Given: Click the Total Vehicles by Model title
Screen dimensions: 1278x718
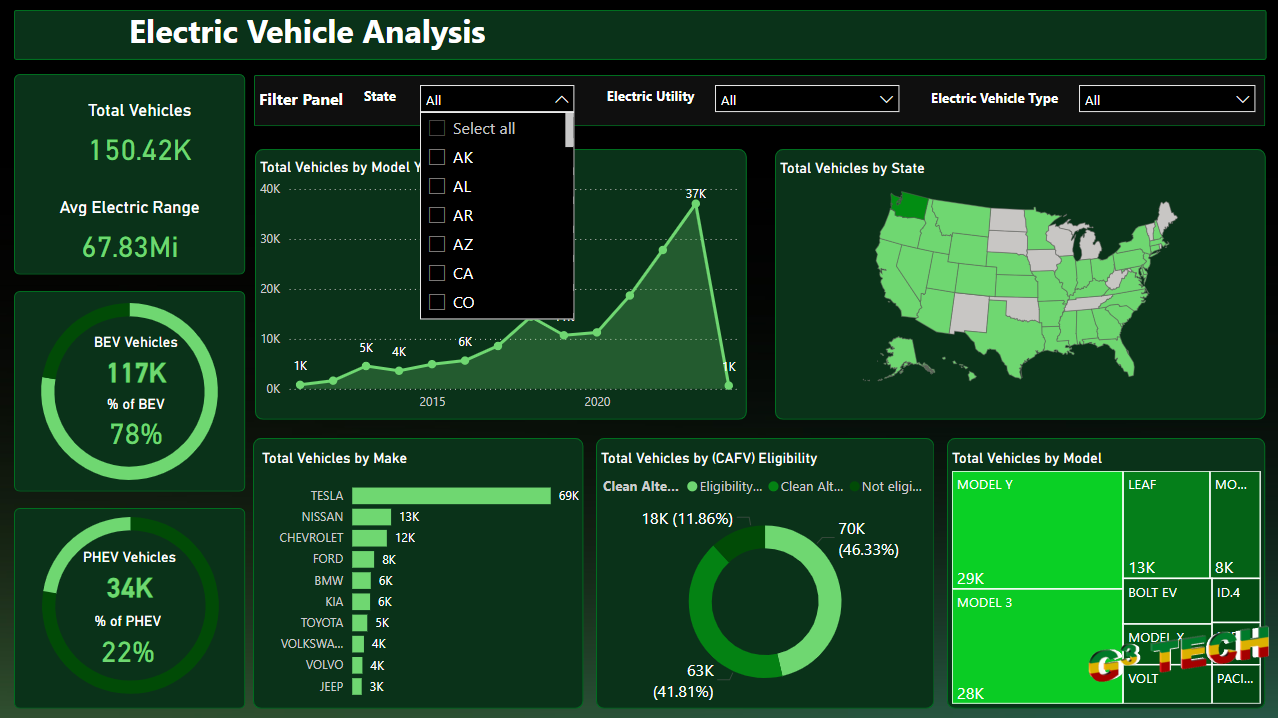Looking at the screenshot, I should (x=1027, y=458).
